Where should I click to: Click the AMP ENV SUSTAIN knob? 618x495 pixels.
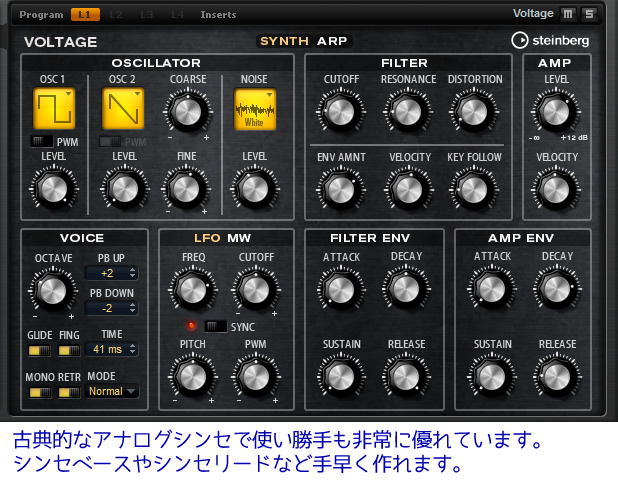(x=492, y=376)
